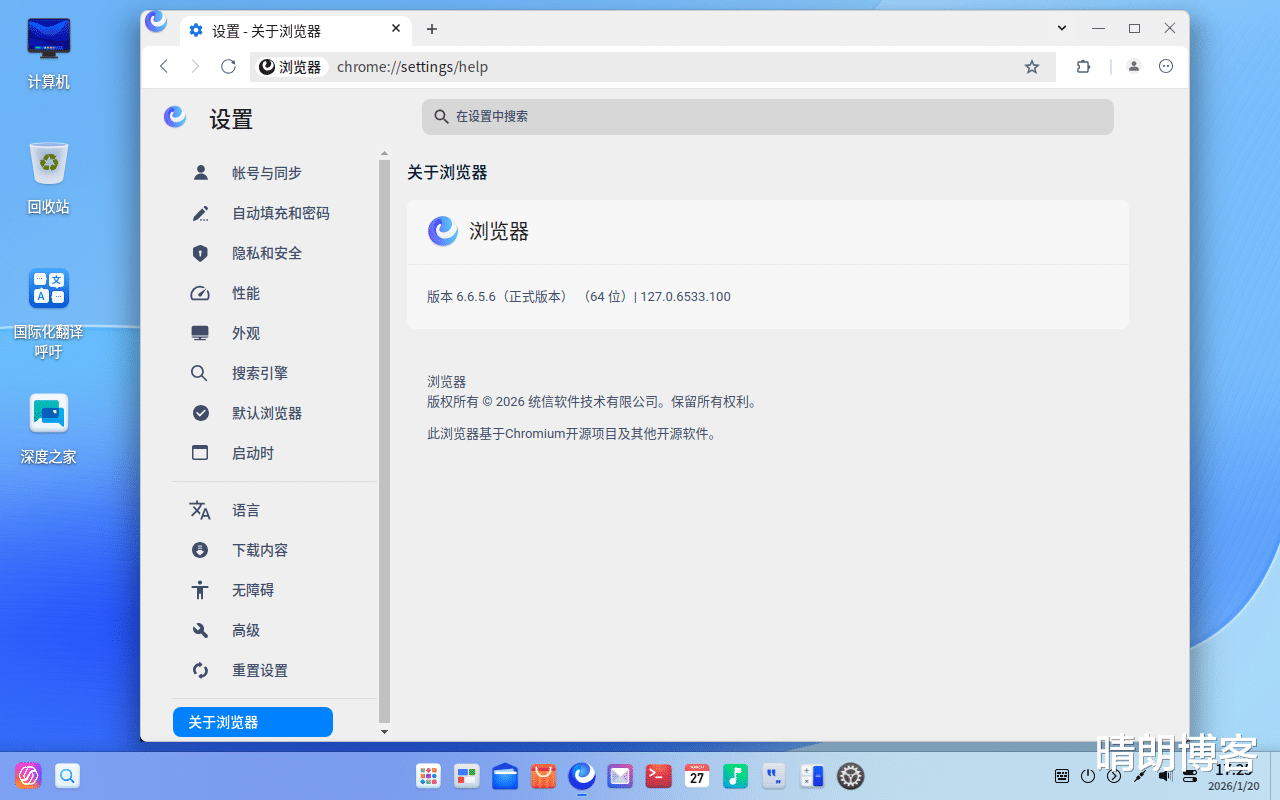1280x800 pixels.
Task: Open the calculator in the dock
Action: click(812, 776)
